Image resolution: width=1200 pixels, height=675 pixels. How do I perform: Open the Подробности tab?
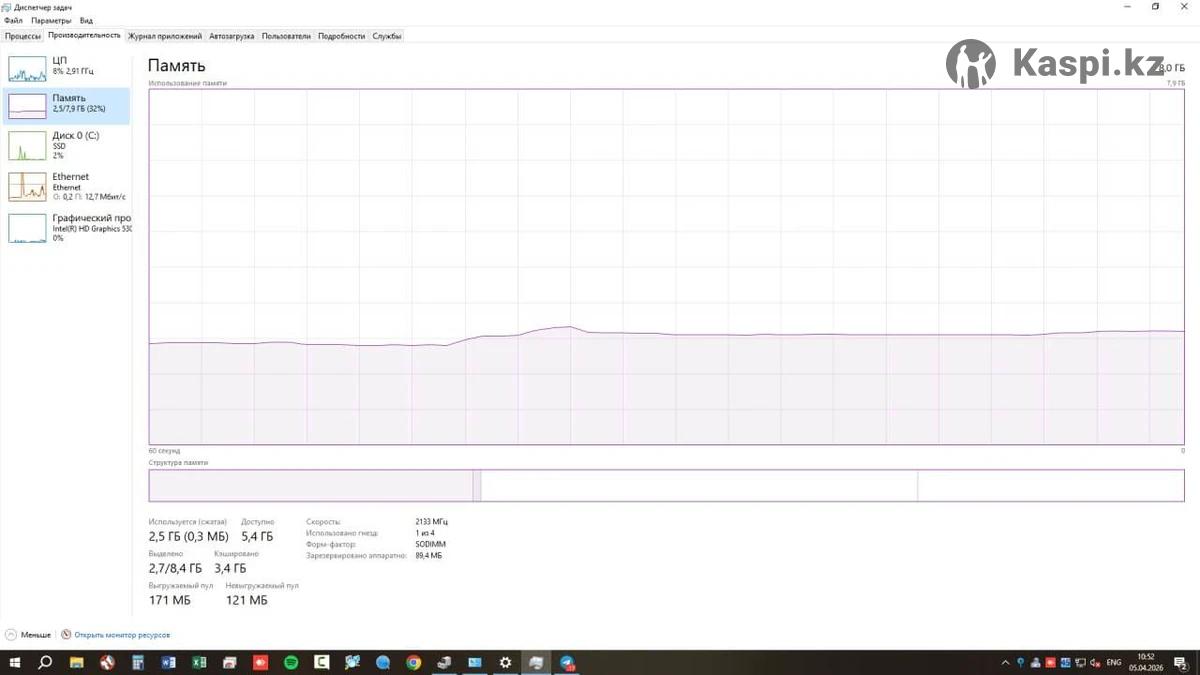341,36
